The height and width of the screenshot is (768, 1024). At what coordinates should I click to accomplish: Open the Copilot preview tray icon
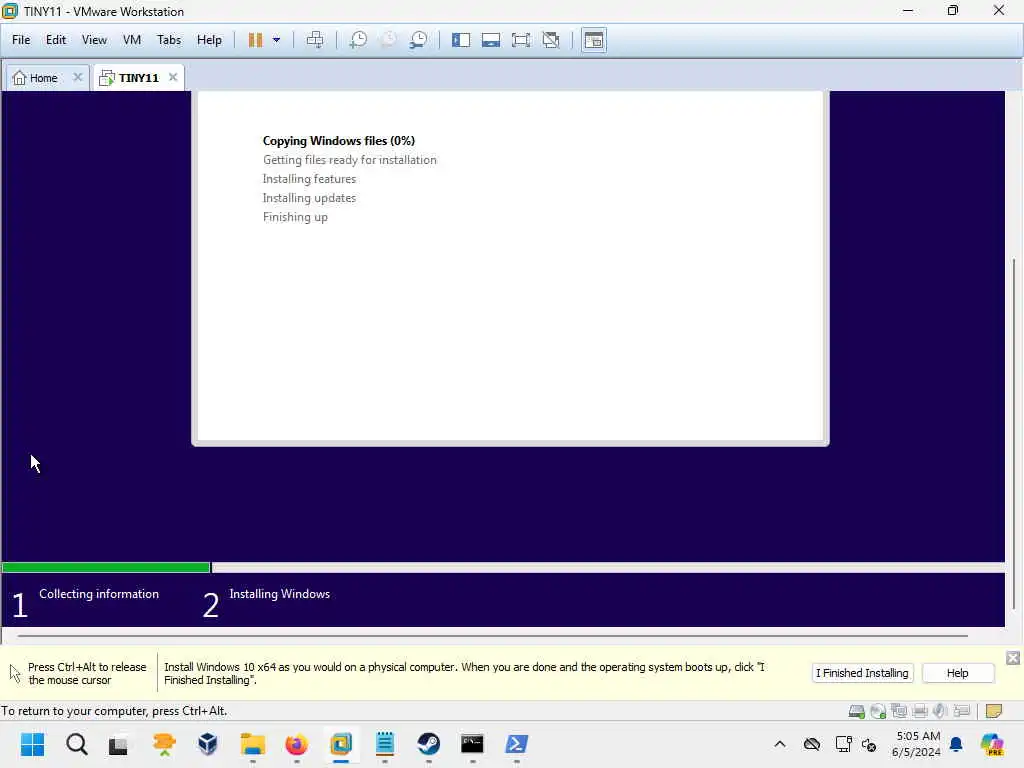(x=992, y=744)
